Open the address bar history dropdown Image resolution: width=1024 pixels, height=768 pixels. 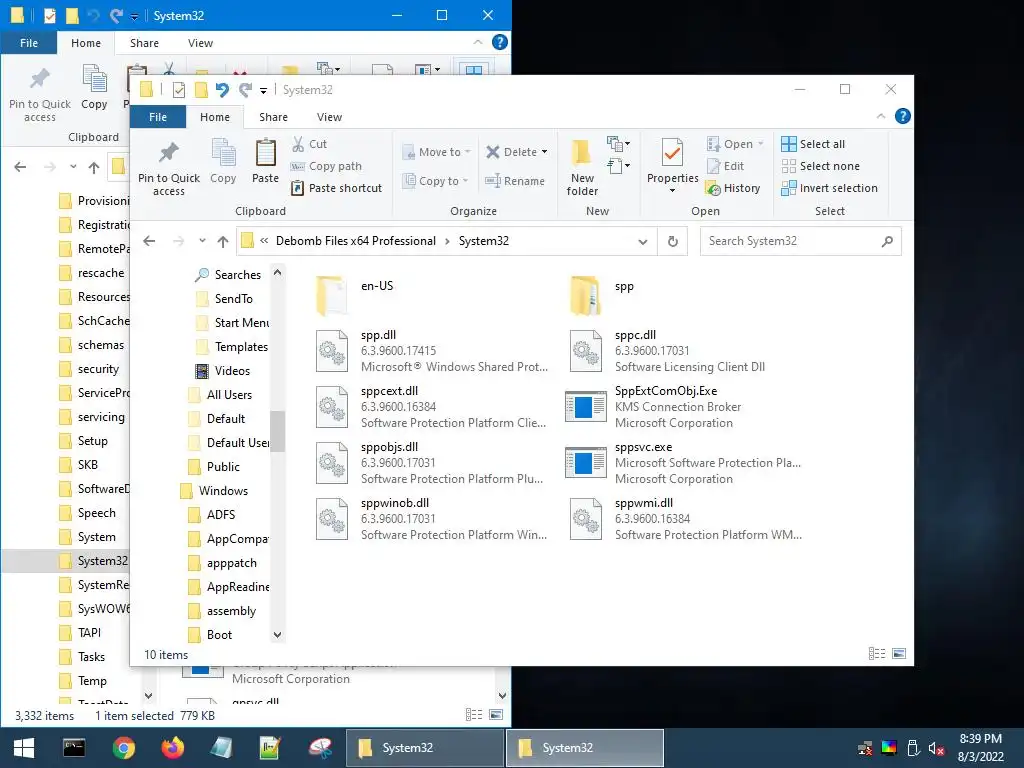tap(643, 241)
